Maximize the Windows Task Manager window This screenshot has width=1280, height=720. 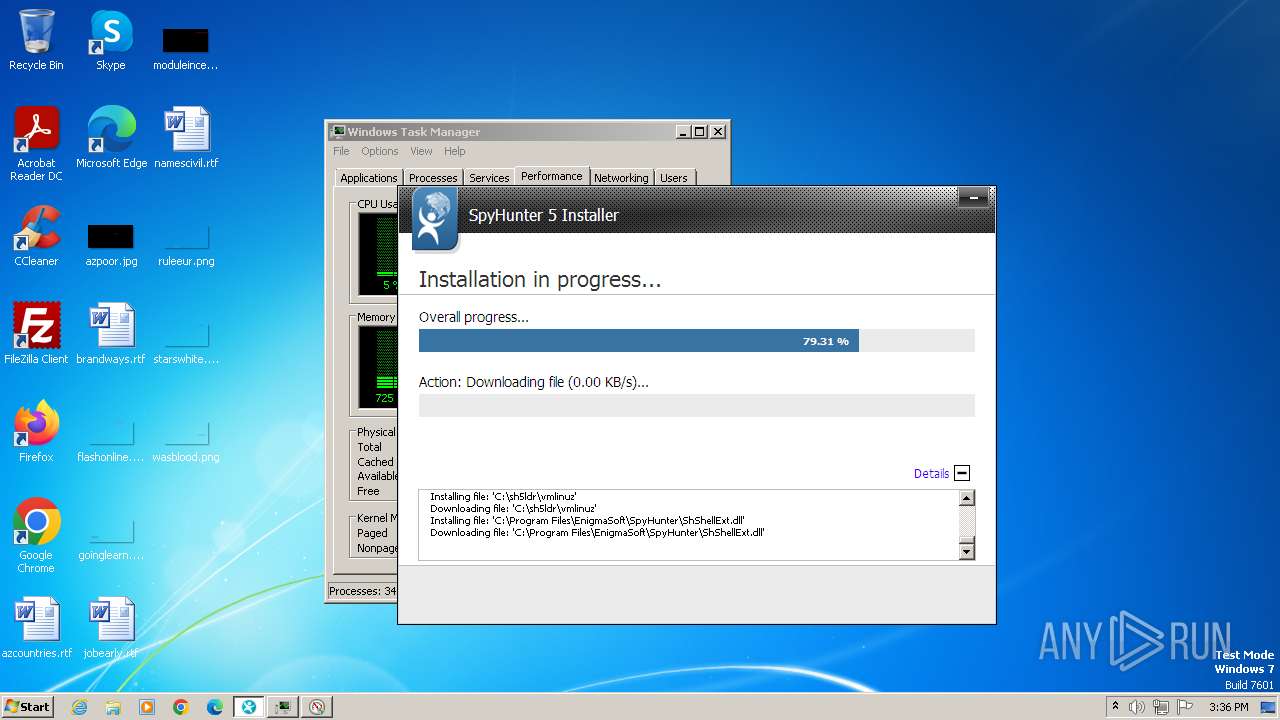click(700, 132)
